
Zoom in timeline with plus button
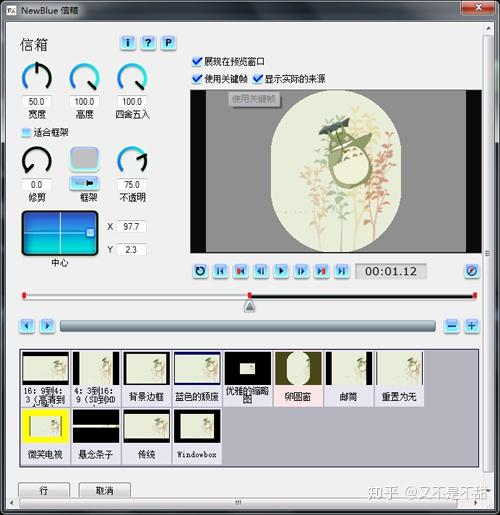472,326
